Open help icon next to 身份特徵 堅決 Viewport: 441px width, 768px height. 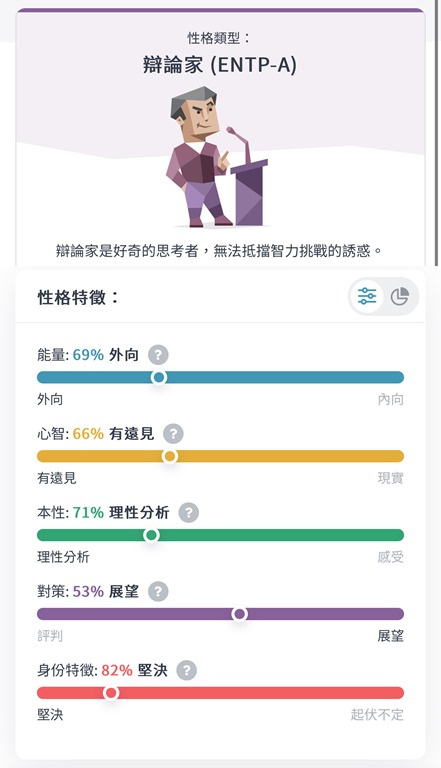click(x=187, y=670)
